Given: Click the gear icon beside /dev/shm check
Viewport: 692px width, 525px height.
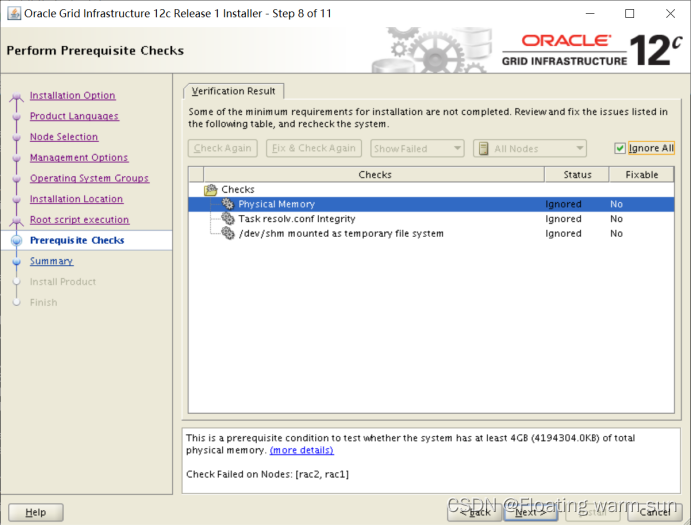Looking at the screenshot, I should (x=228, y=233).
